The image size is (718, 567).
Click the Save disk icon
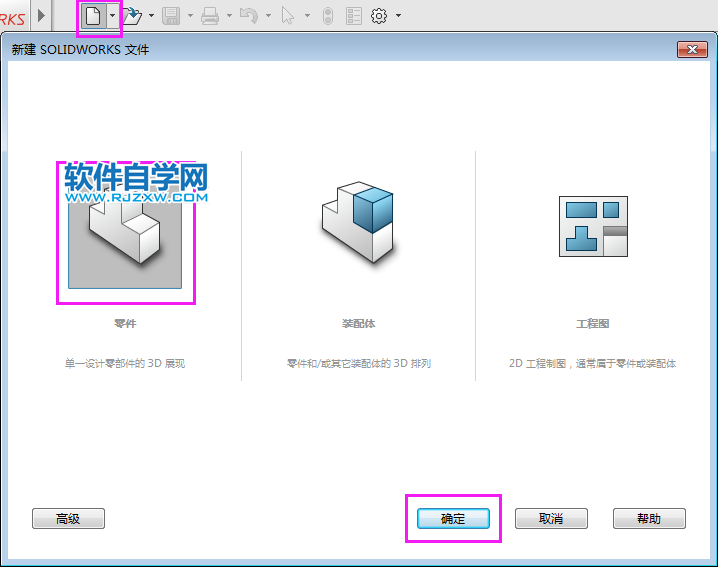(171, 16)
